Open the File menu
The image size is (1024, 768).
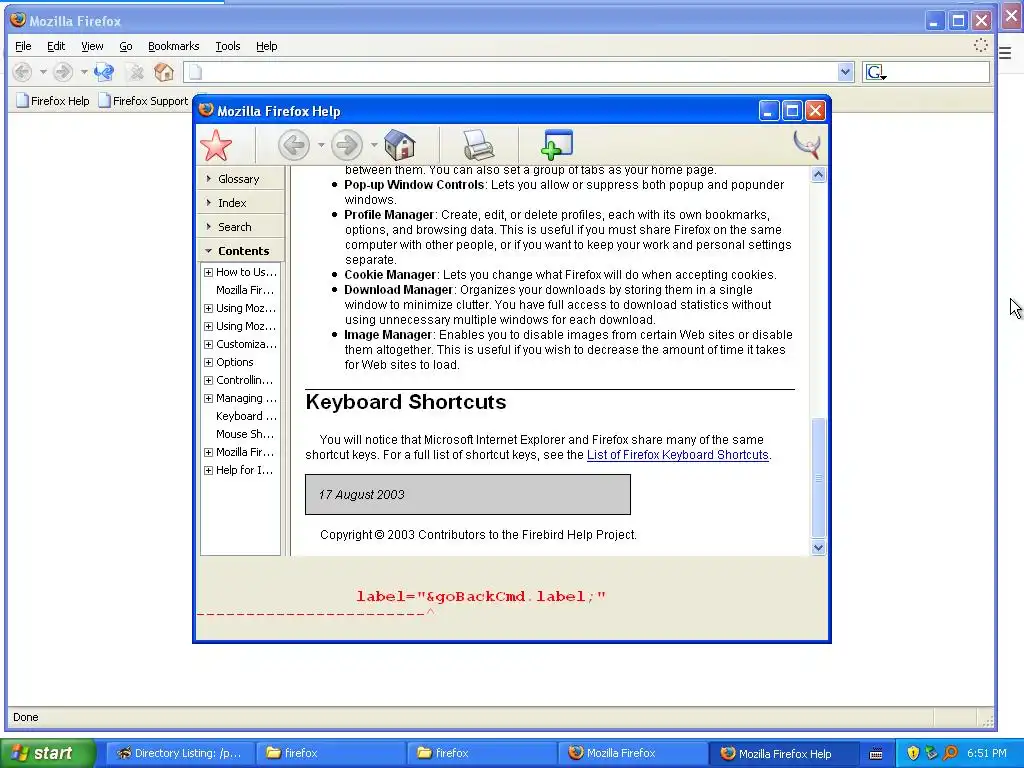(x=23, y=46)
